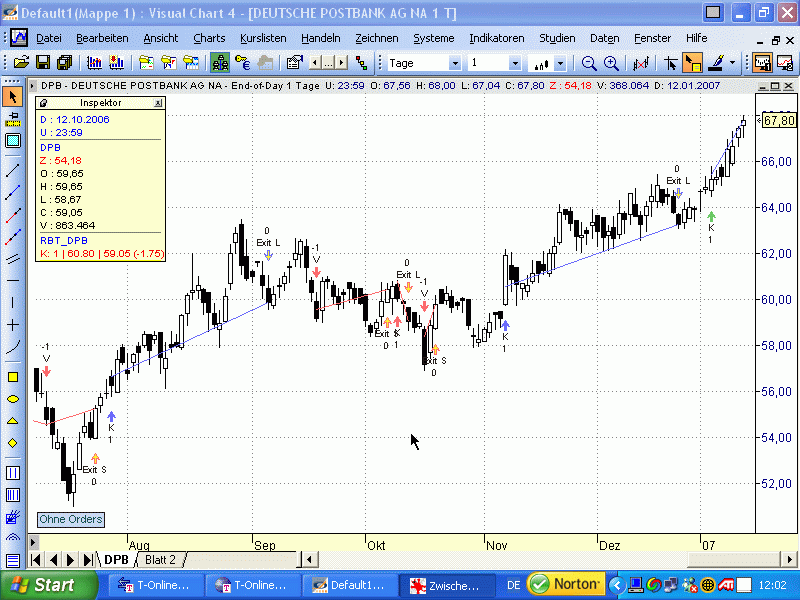Open the compression value dropdown showing 1
This screenshot has height=600, width=800.
pyautogui.click(x=515, y=63)
